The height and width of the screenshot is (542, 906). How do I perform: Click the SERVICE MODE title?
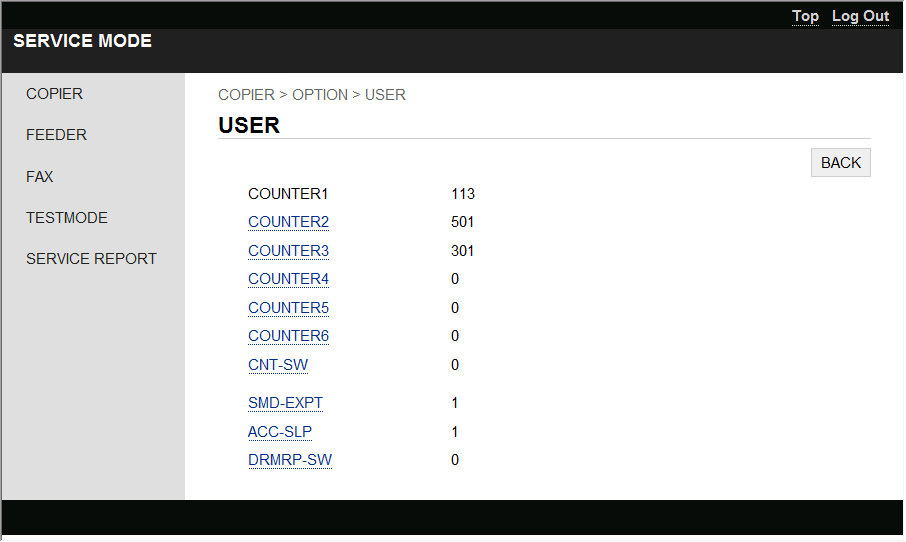pyautogui.click(x=83, y=41)
